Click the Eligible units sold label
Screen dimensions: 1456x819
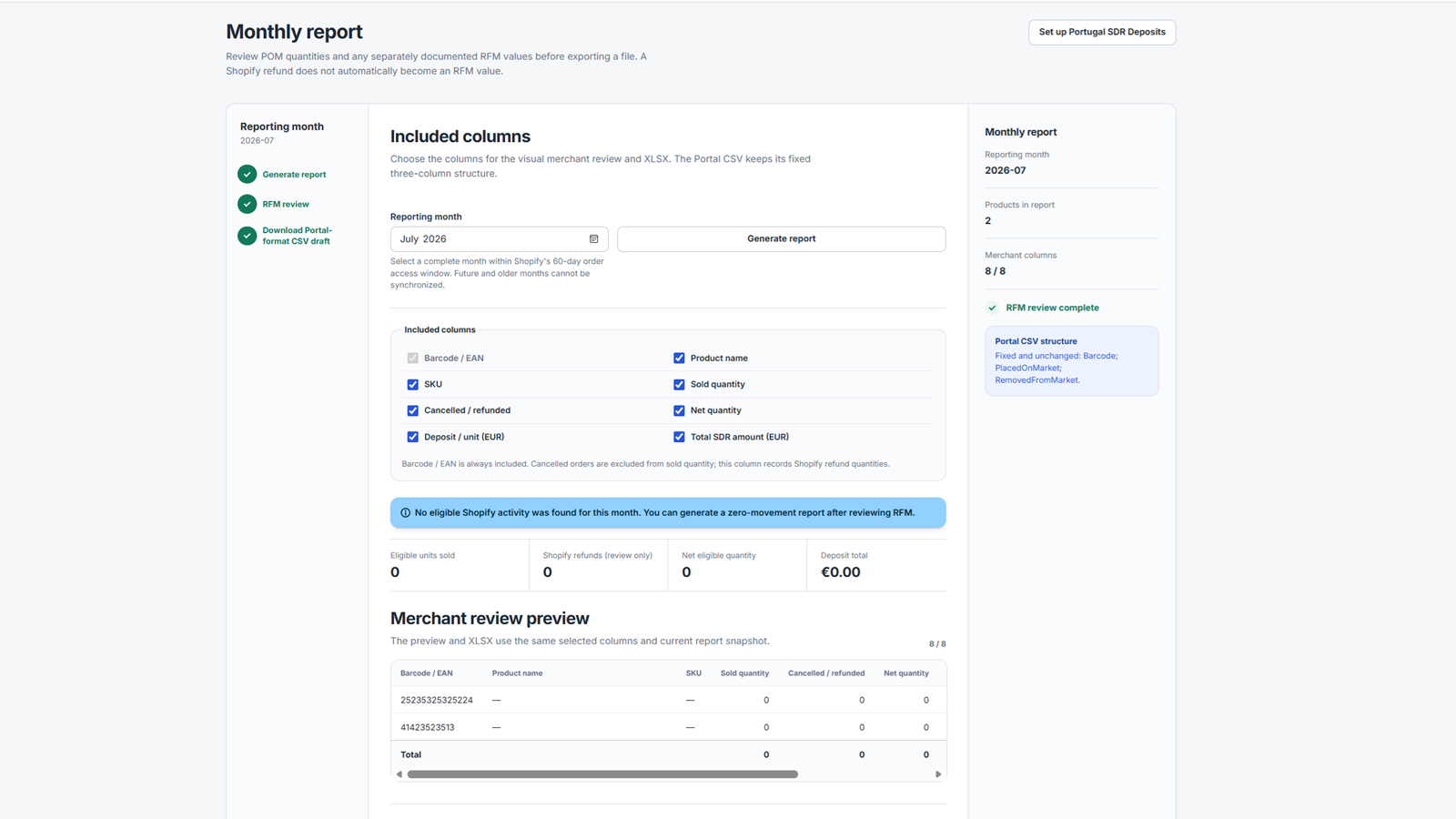pyautogui.click(x=422, y=555)
